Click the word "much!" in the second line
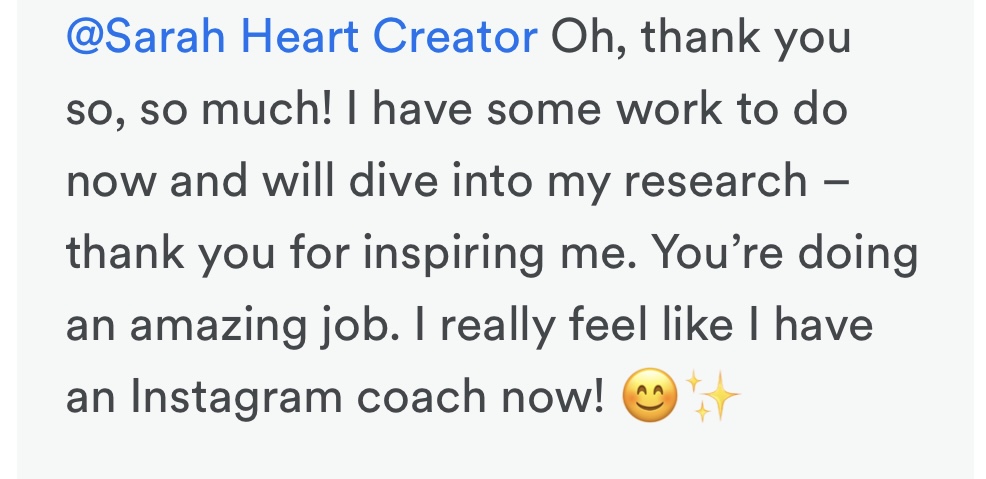986x479 pixels. pos(266,110)
